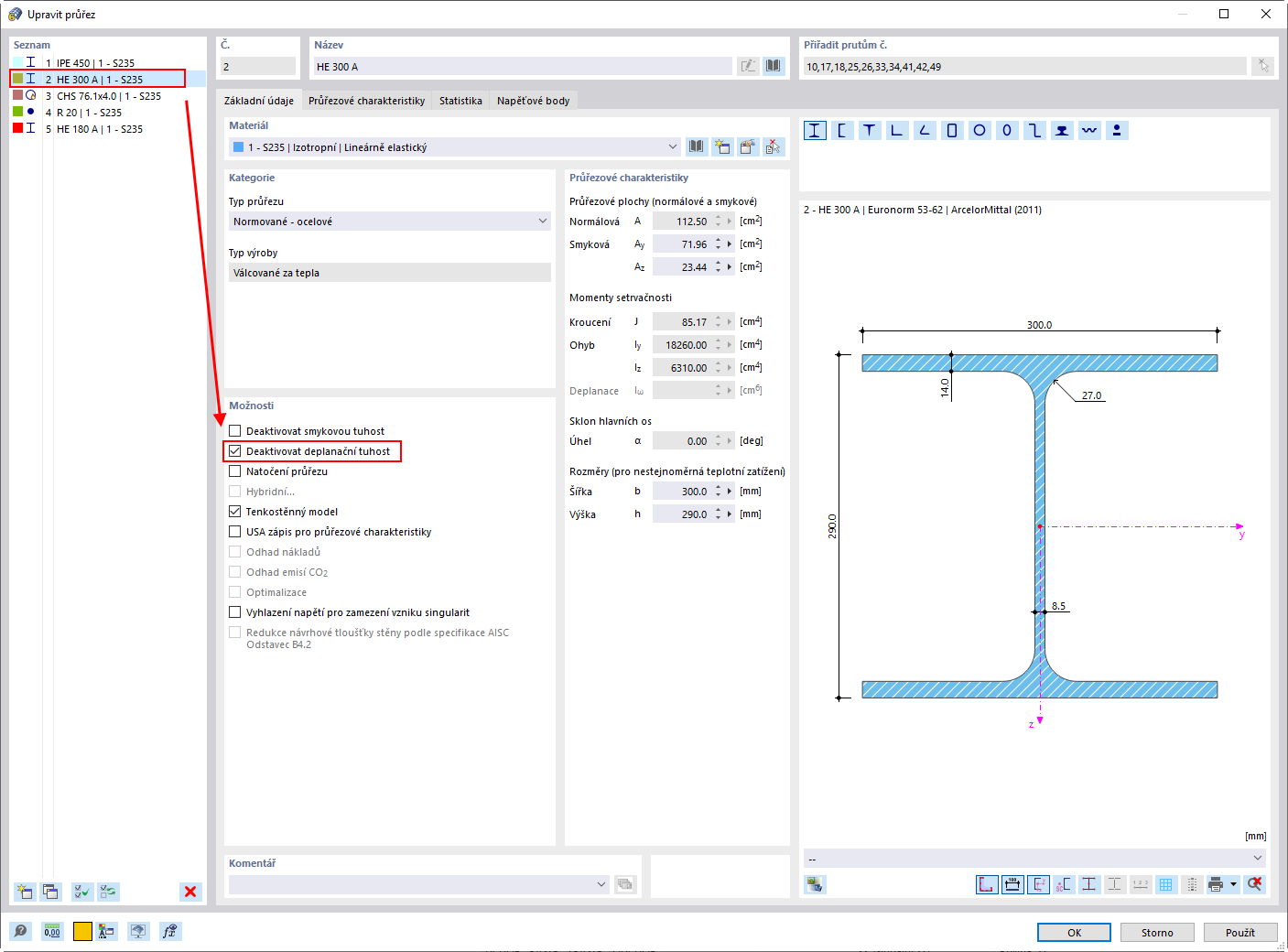Expand the Typ průřezu dropdown
Viewport: 1288px width, 952px height.
coord(390,222)
